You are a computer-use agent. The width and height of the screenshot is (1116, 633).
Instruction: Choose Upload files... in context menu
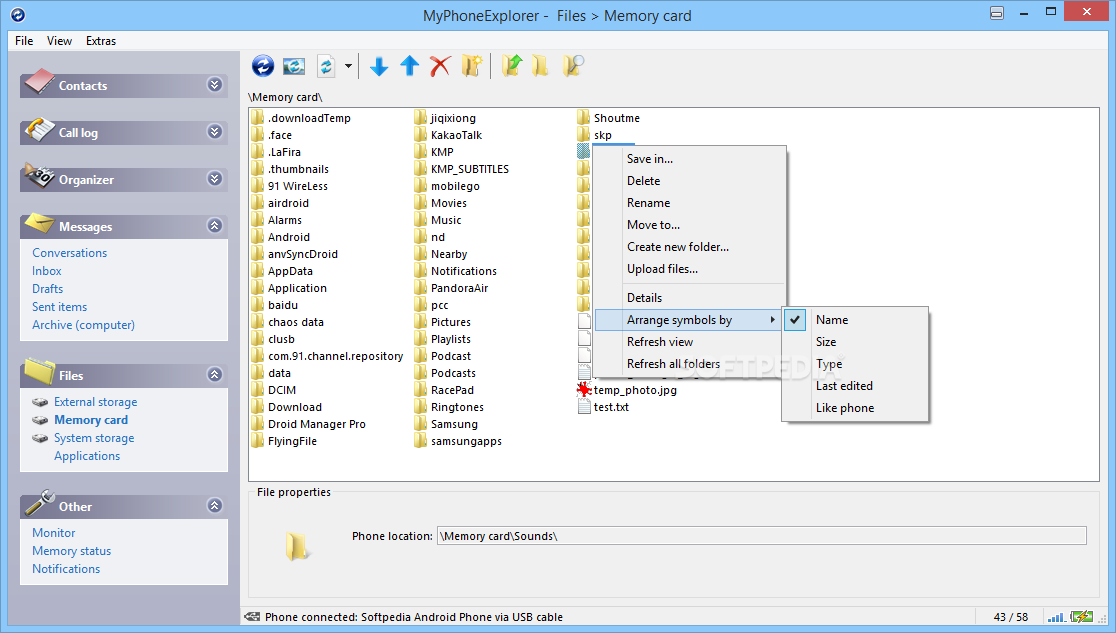688,269
